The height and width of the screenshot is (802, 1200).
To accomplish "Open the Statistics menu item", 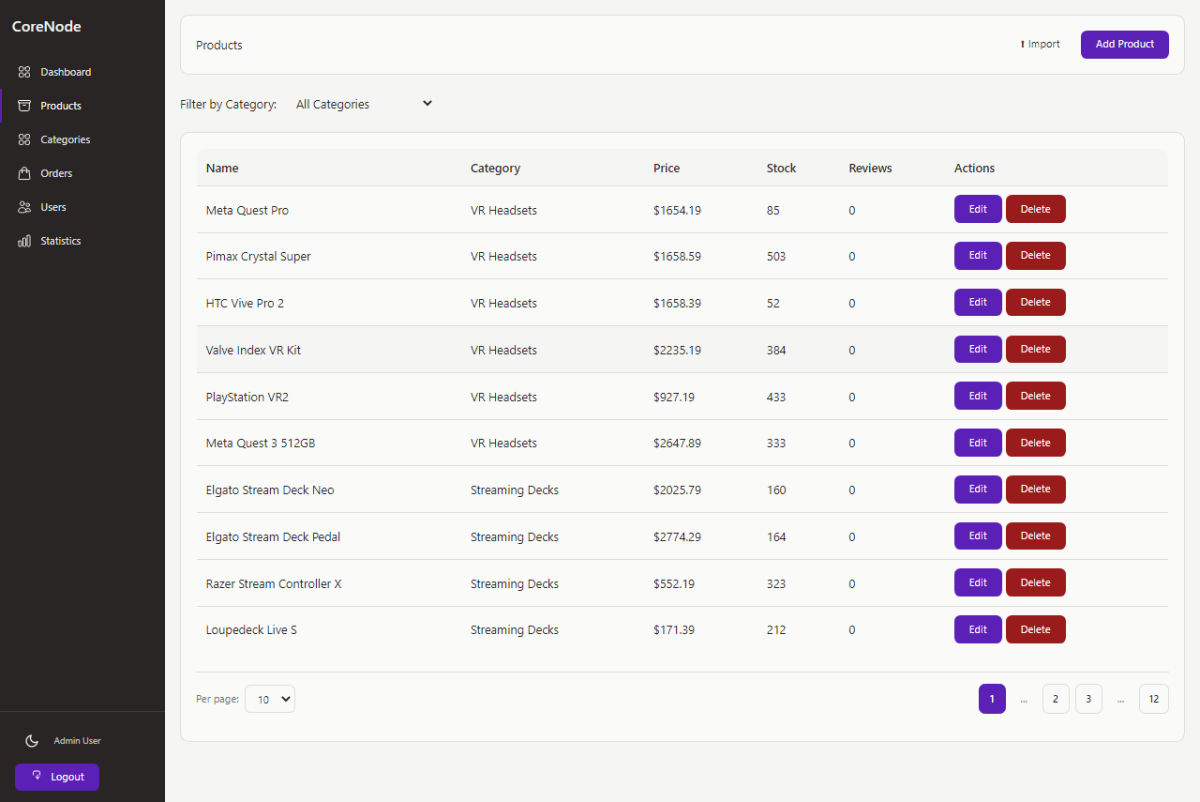I will [x=60, y=241].
